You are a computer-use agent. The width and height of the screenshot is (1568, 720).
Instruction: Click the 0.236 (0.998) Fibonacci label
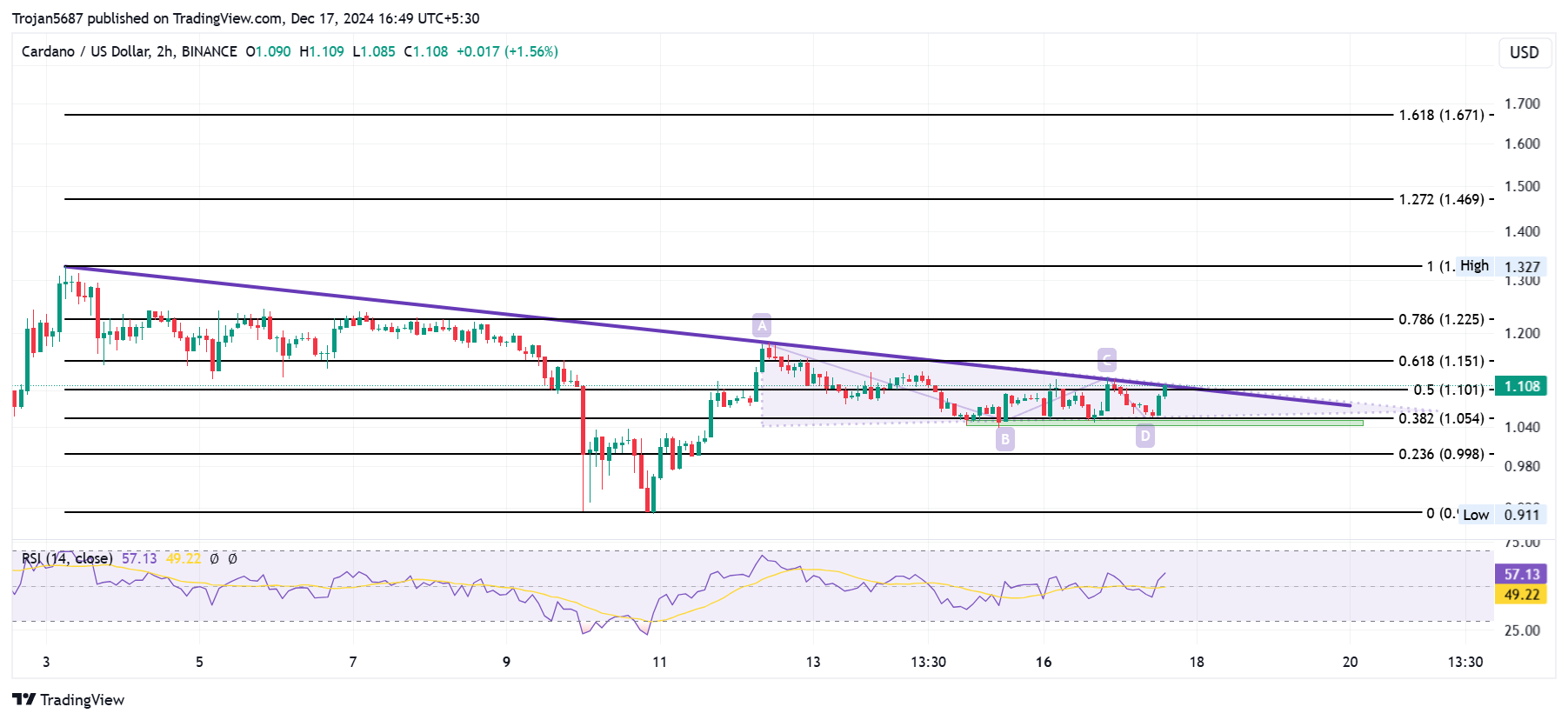click(x=1441, y=454)
